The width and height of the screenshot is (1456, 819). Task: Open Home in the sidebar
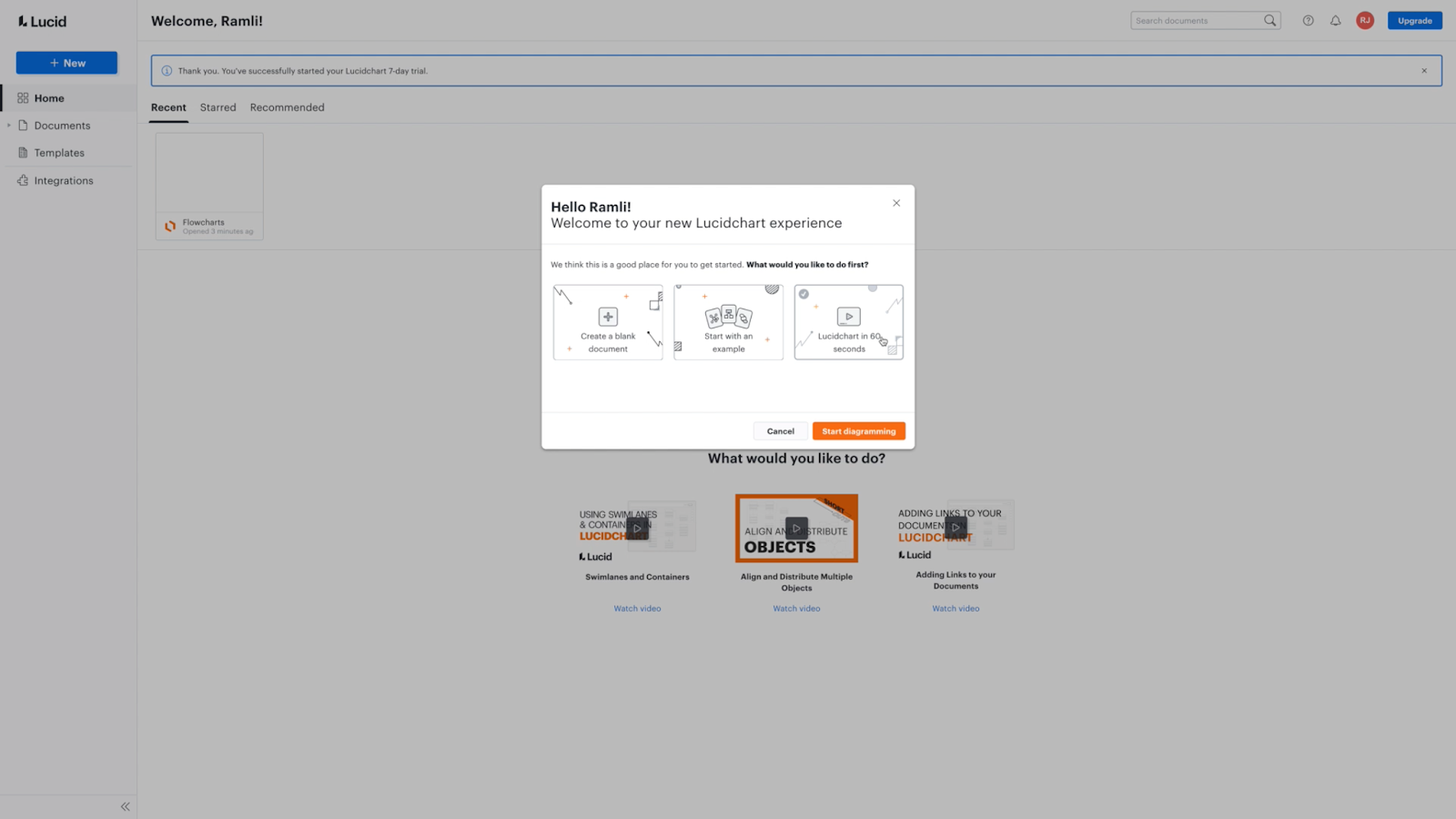pos(68,98)
